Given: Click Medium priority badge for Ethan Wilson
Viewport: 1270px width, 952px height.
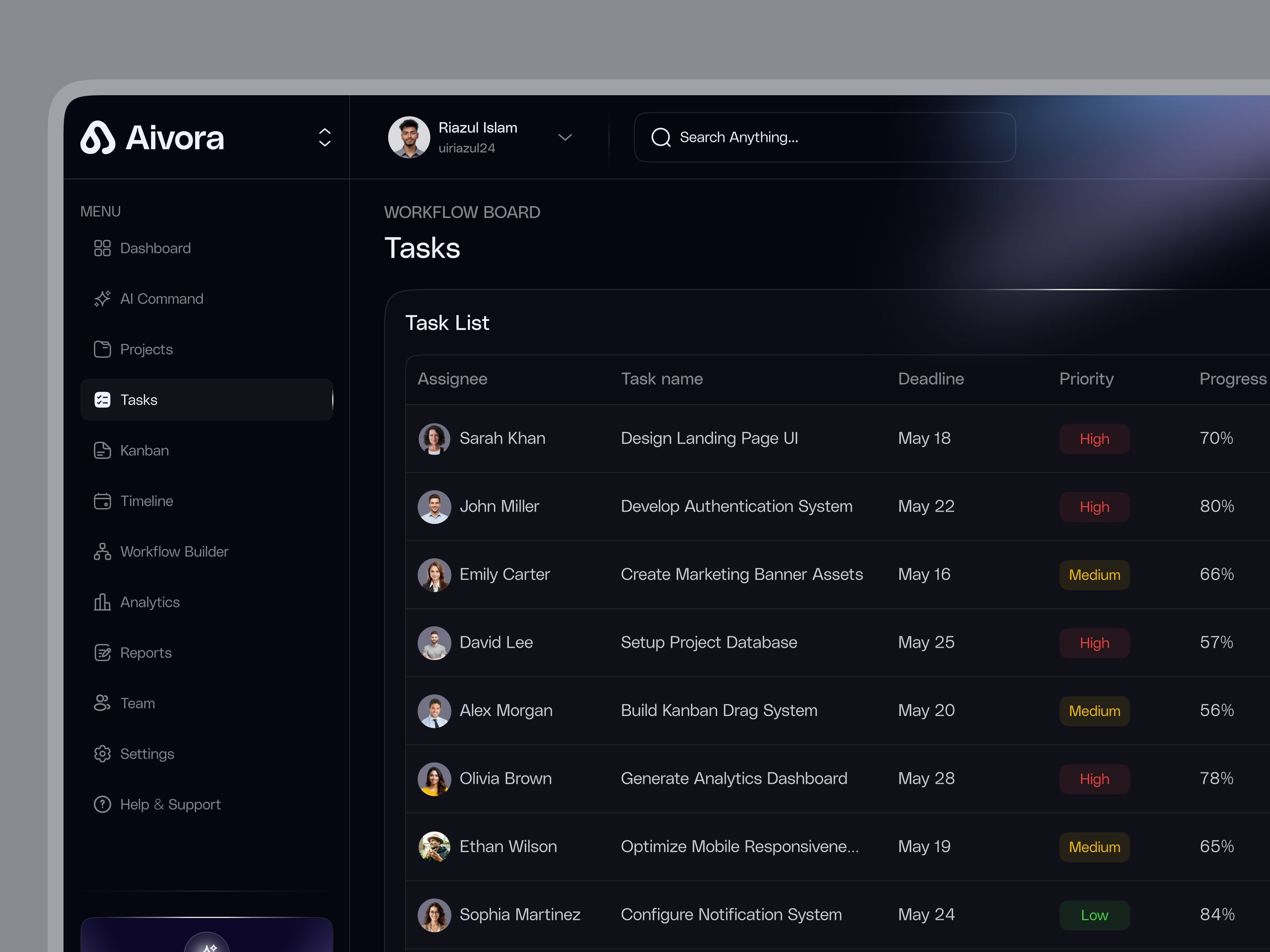Looking at the screenshot, I should point(1094,846).
